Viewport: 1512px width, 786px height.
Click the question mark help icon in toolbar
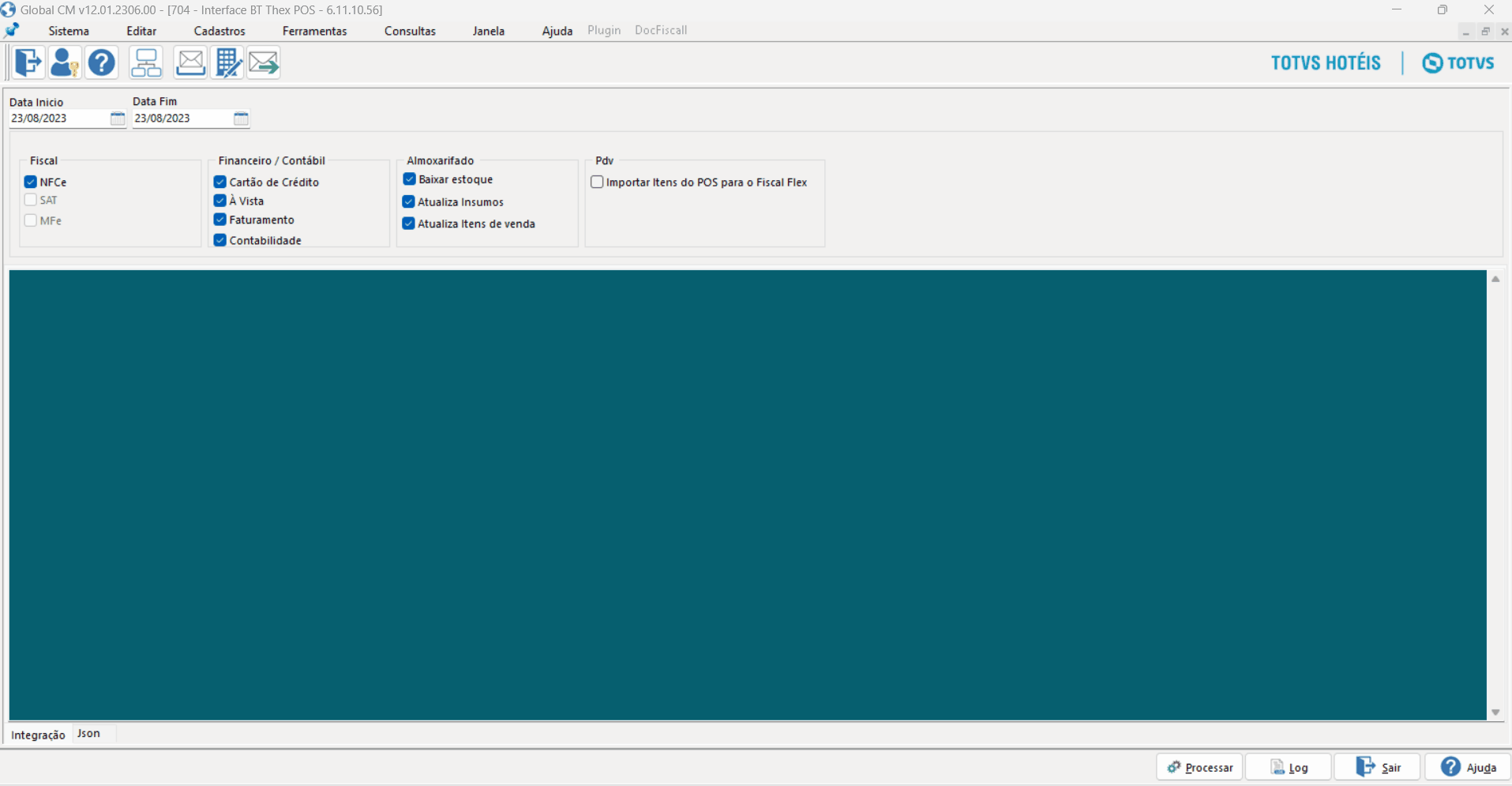pos(102,62)
